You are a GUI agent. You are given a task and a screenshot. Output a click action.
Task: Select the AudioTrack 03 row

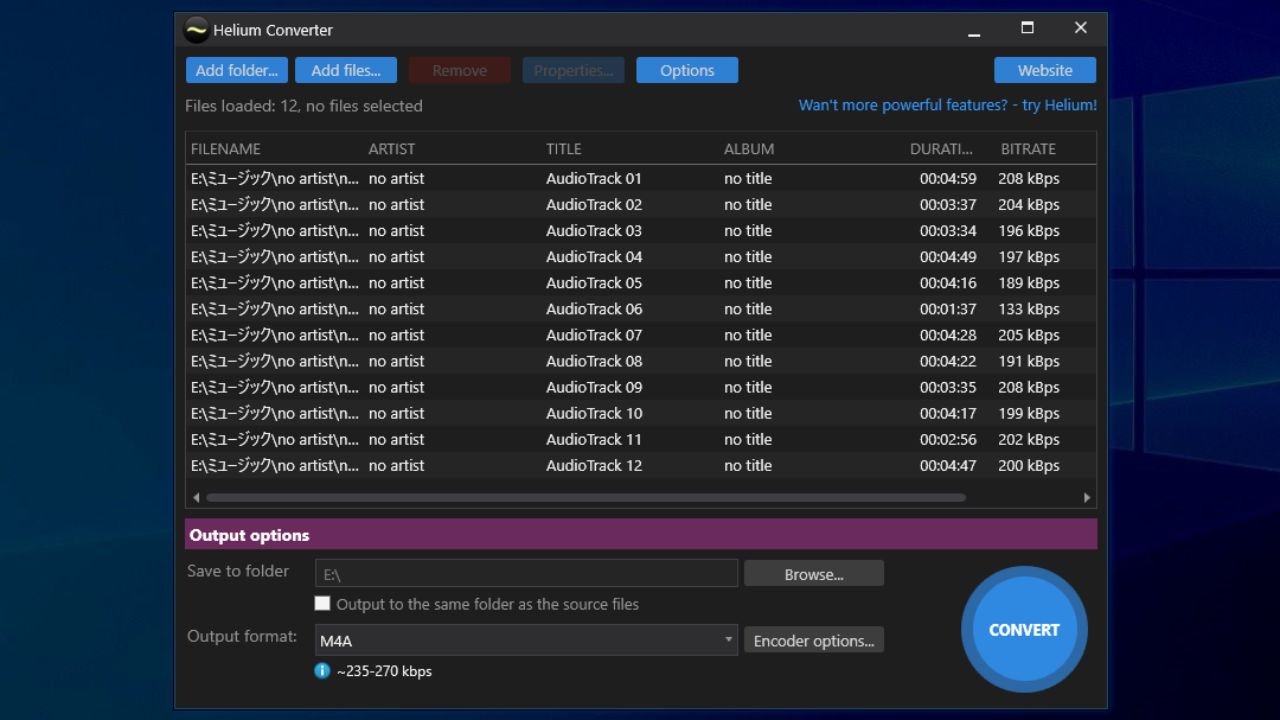tap(640, 230)
